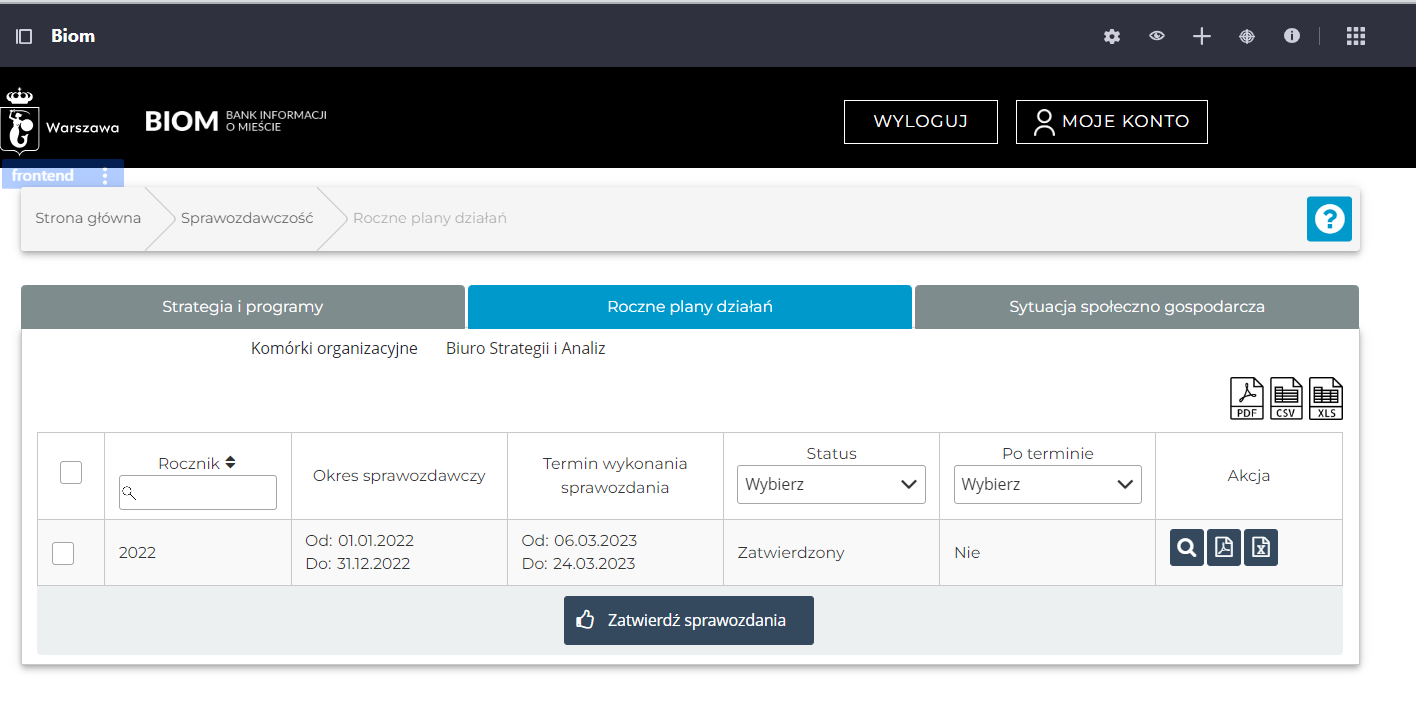Image resolution: width=1416 pixels, height=702 pixels.
Task: Open settings gear in top bar
Action: coord(1112,36)
